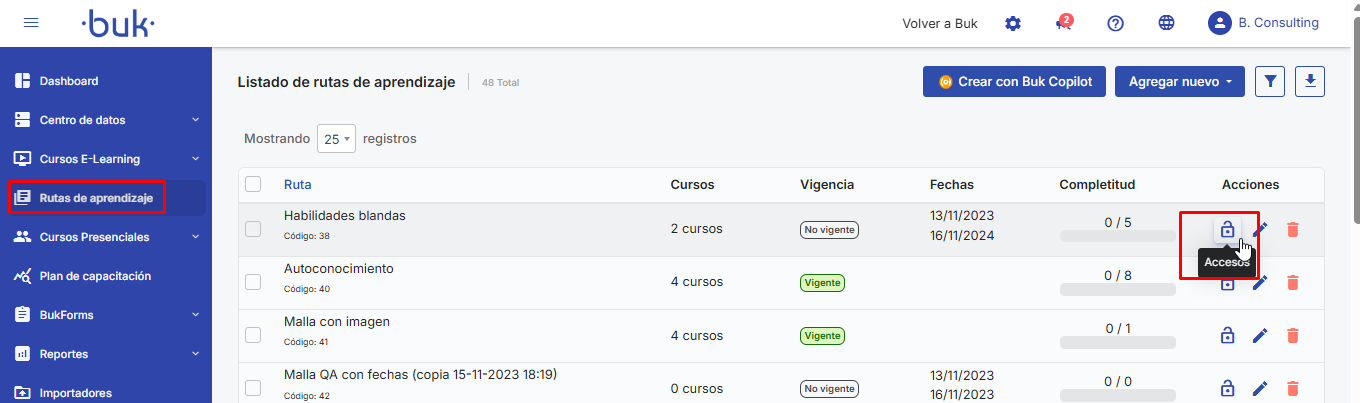
Task: Open the 25 registros dropdown
Action: click(336, 140)
